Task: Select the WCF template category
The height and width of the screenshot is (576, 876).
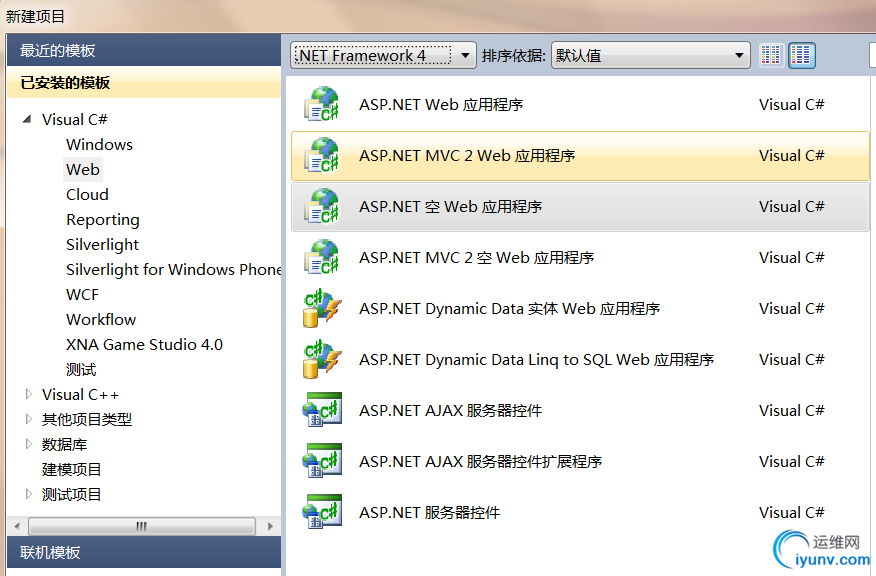Action: pos(83,294)
